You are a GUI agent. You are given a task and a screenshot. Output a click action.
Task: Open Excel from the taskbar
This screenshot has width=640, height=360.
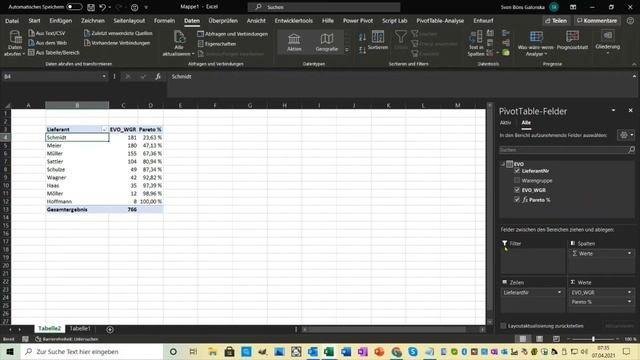329,351
